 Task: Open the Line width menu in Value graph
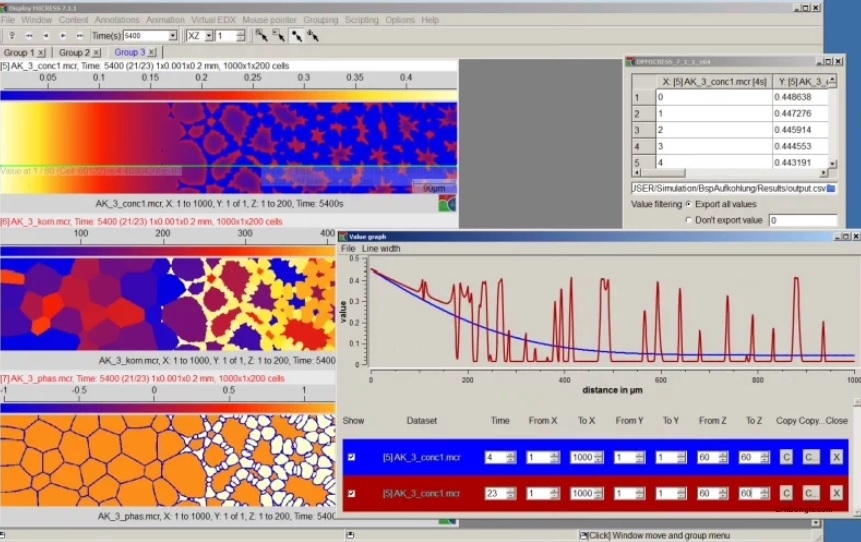(381, 248)
